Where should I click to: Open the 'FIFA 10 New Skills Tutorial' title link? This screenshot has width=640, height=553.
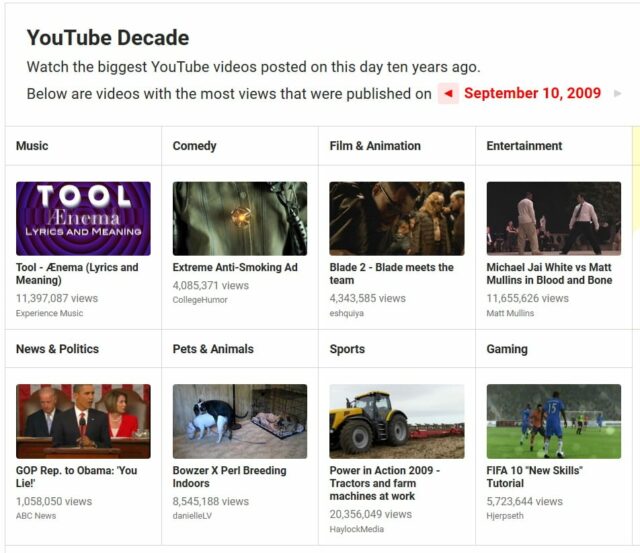[534, 477]
